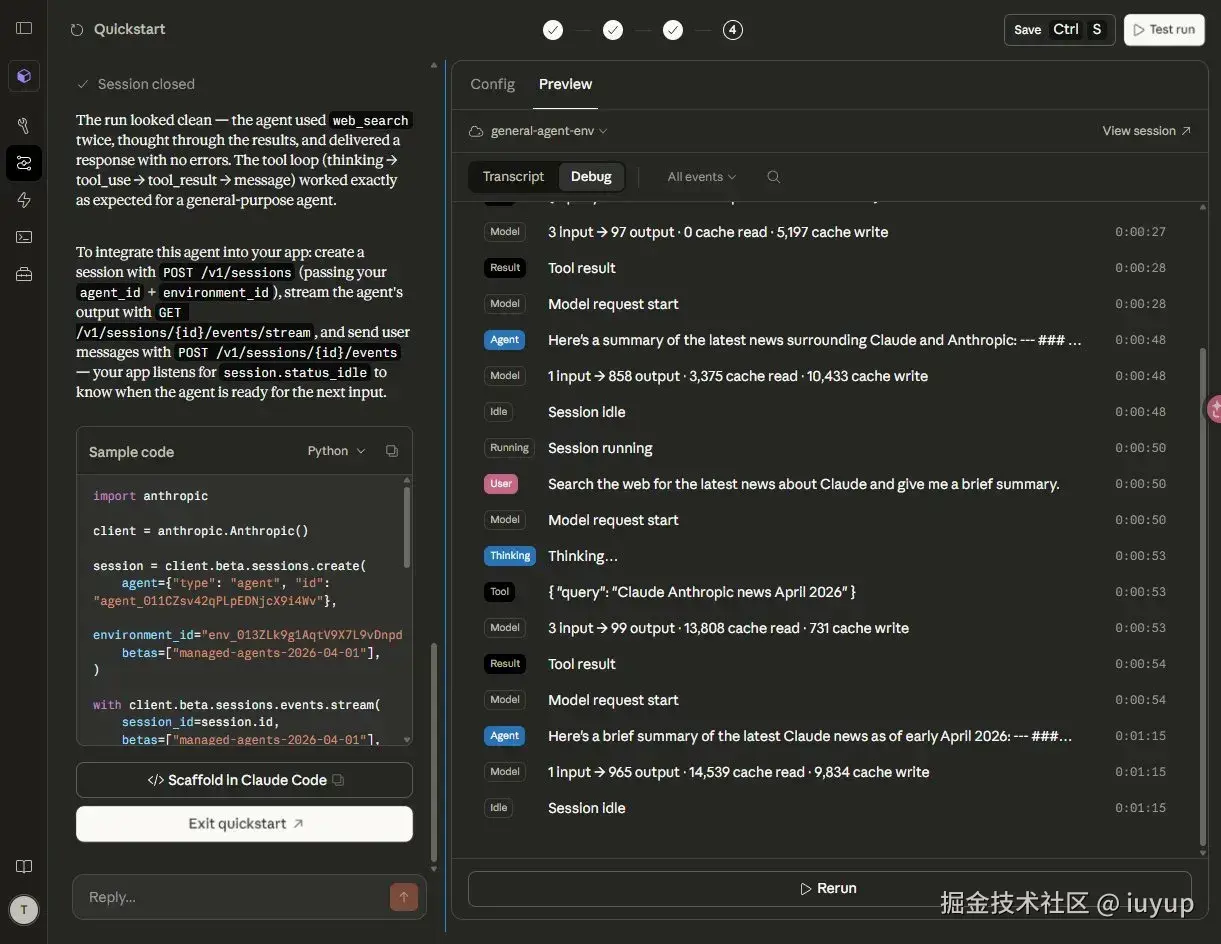This screenshot has height=944, width=1221.
Task: Open the Tool query Claude Anthropic news row
Action: pos(825,592)
